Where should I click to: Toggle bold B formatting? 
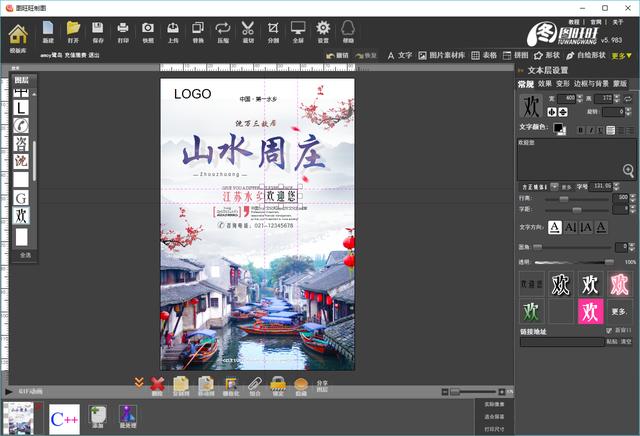[x=581, y=130]
